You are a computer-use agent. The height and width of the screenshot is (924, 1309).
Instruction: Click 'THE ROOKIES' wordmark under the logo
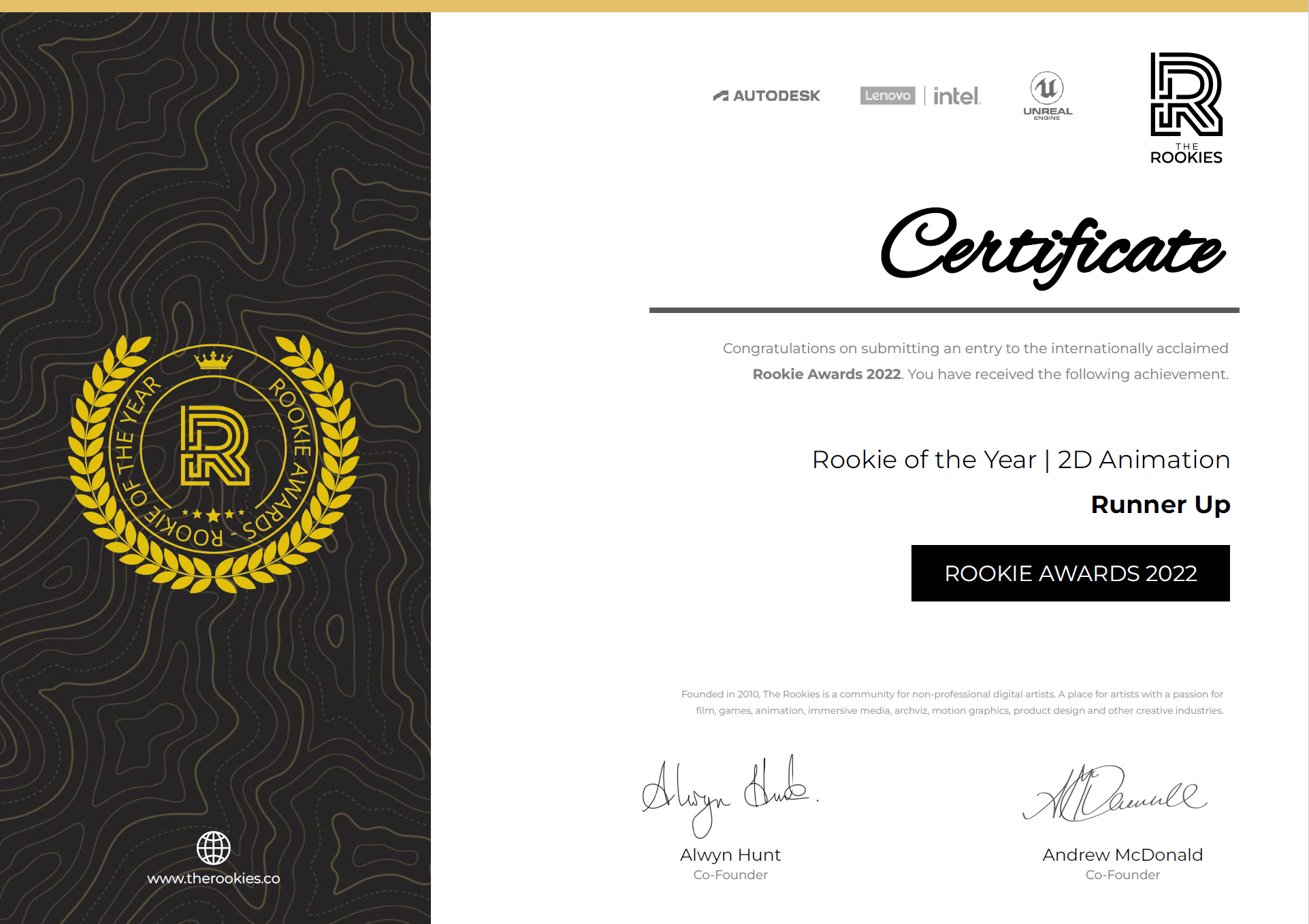click(1186, 154)
